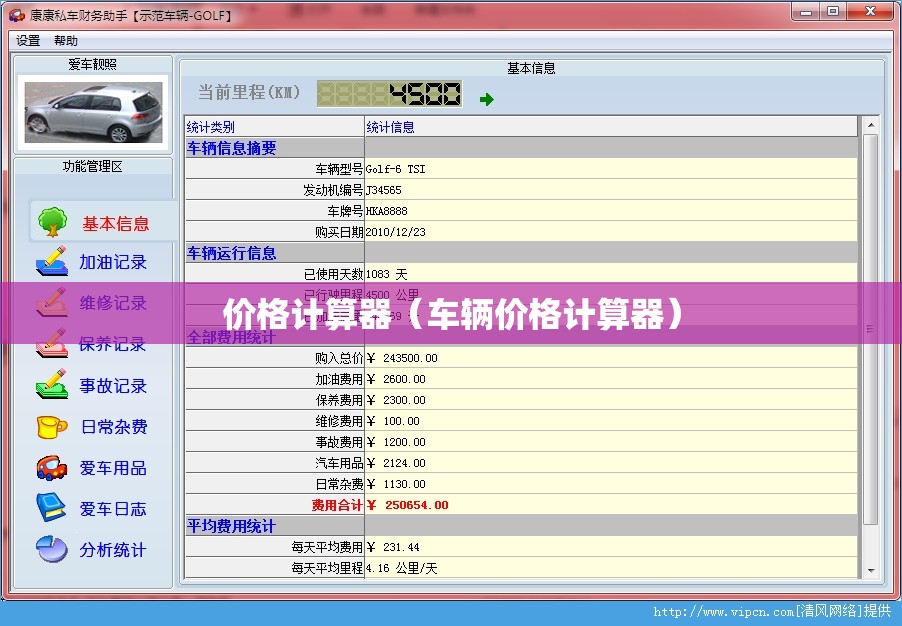
Task: Select the 平均费用统计 section row
Action: coord(521,526)
